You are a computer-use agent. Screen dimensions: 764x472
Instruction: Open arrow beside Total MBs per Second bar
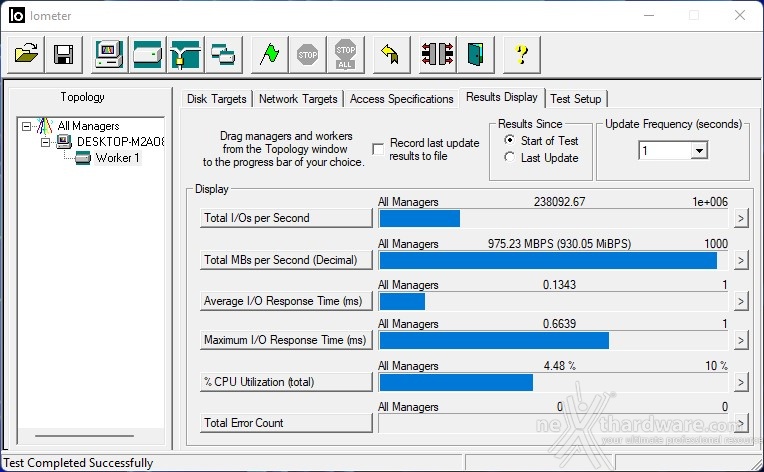(x=741, y=260)
